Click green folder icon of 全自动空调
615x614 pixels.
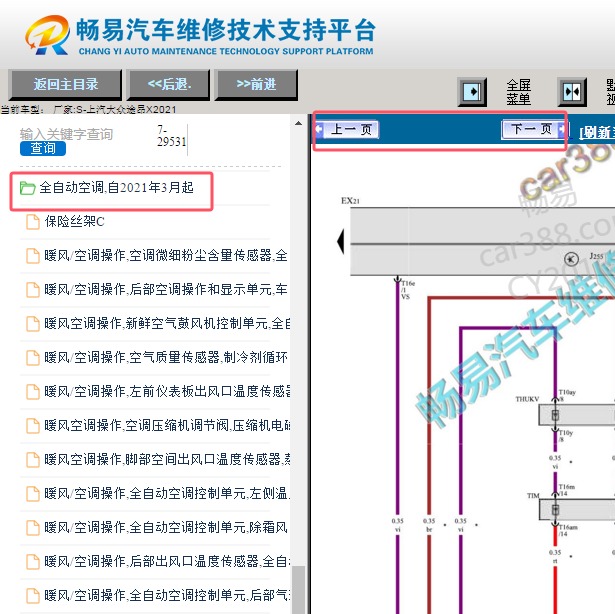[x=27, y=188]
